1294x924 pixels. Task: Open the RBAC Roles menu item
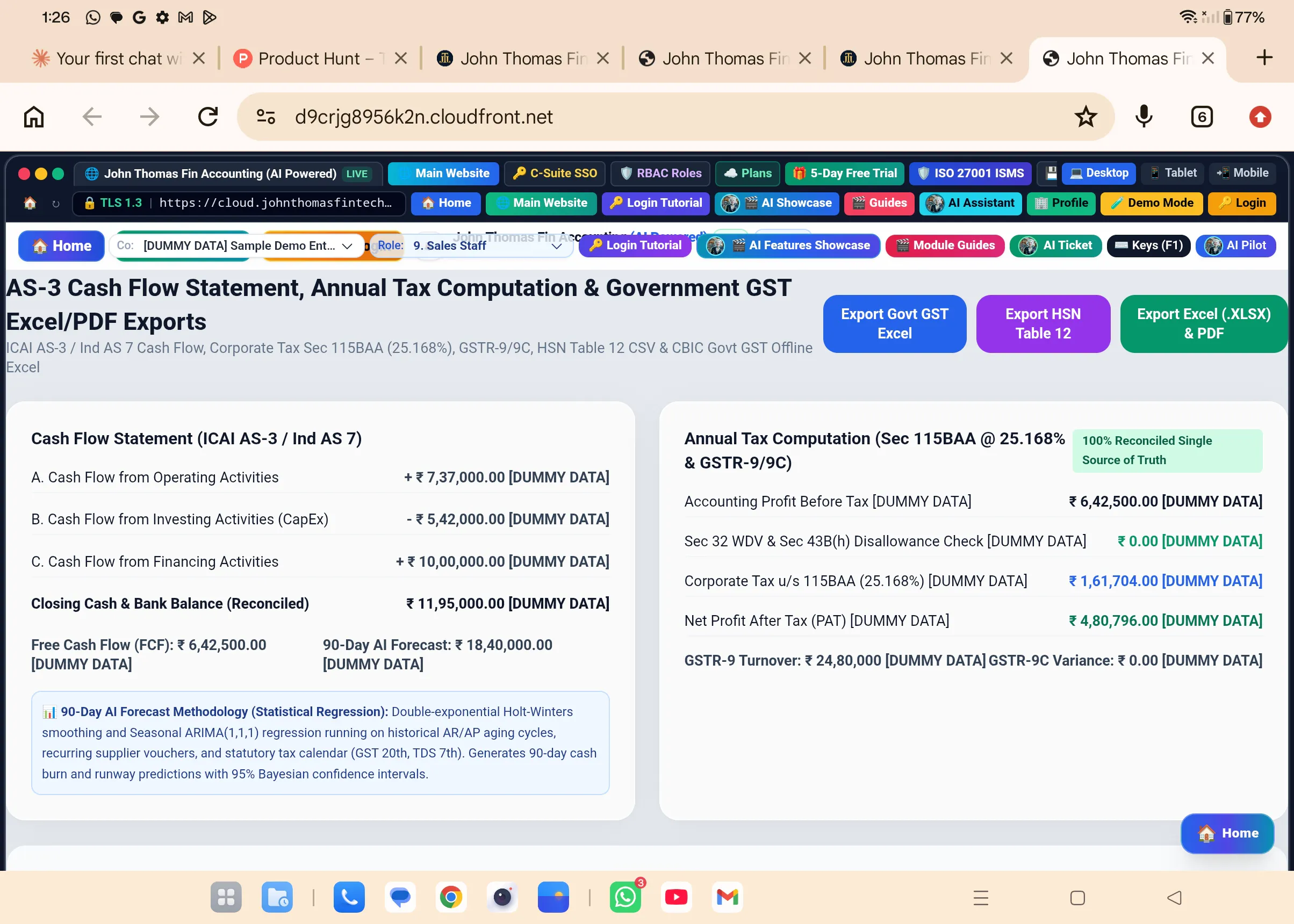[660, 174]
